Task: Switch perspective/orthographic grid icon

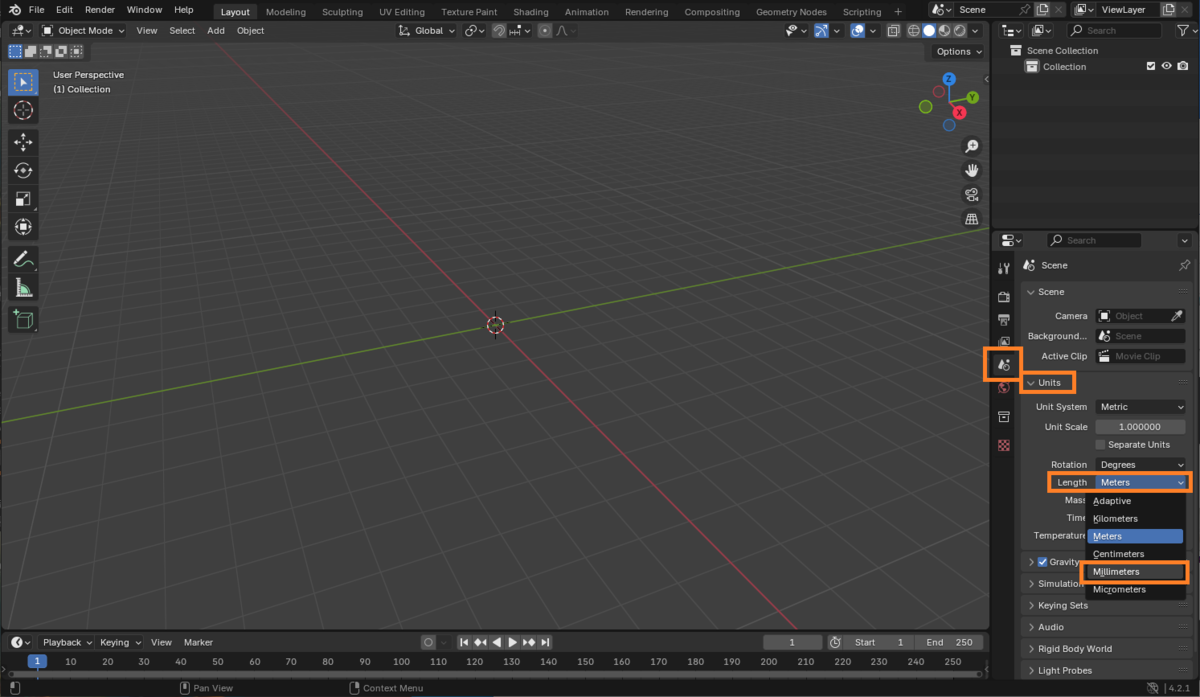Action: 971,219
